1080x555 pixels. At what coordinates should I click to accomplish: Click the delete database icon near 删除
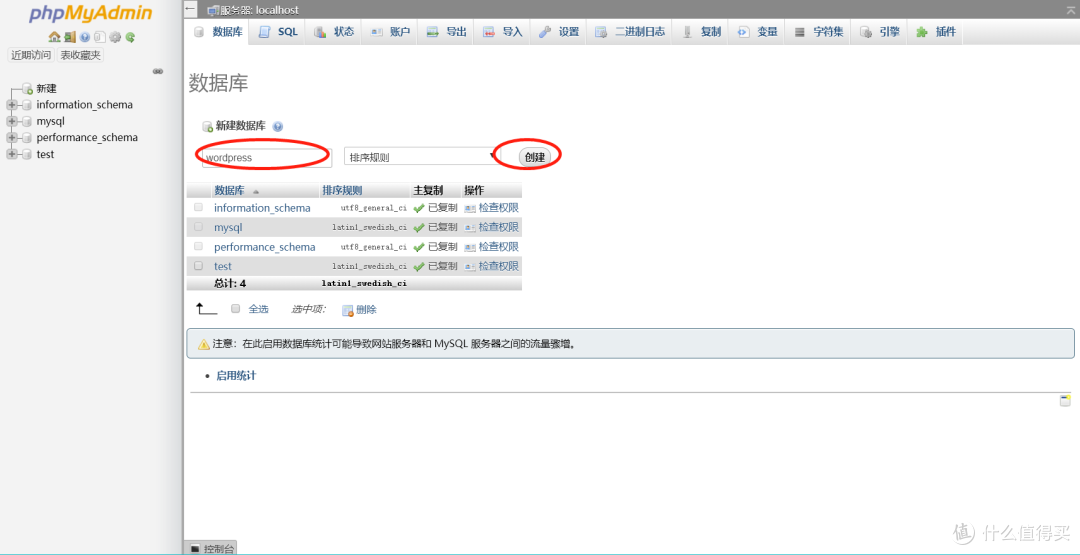348,311
